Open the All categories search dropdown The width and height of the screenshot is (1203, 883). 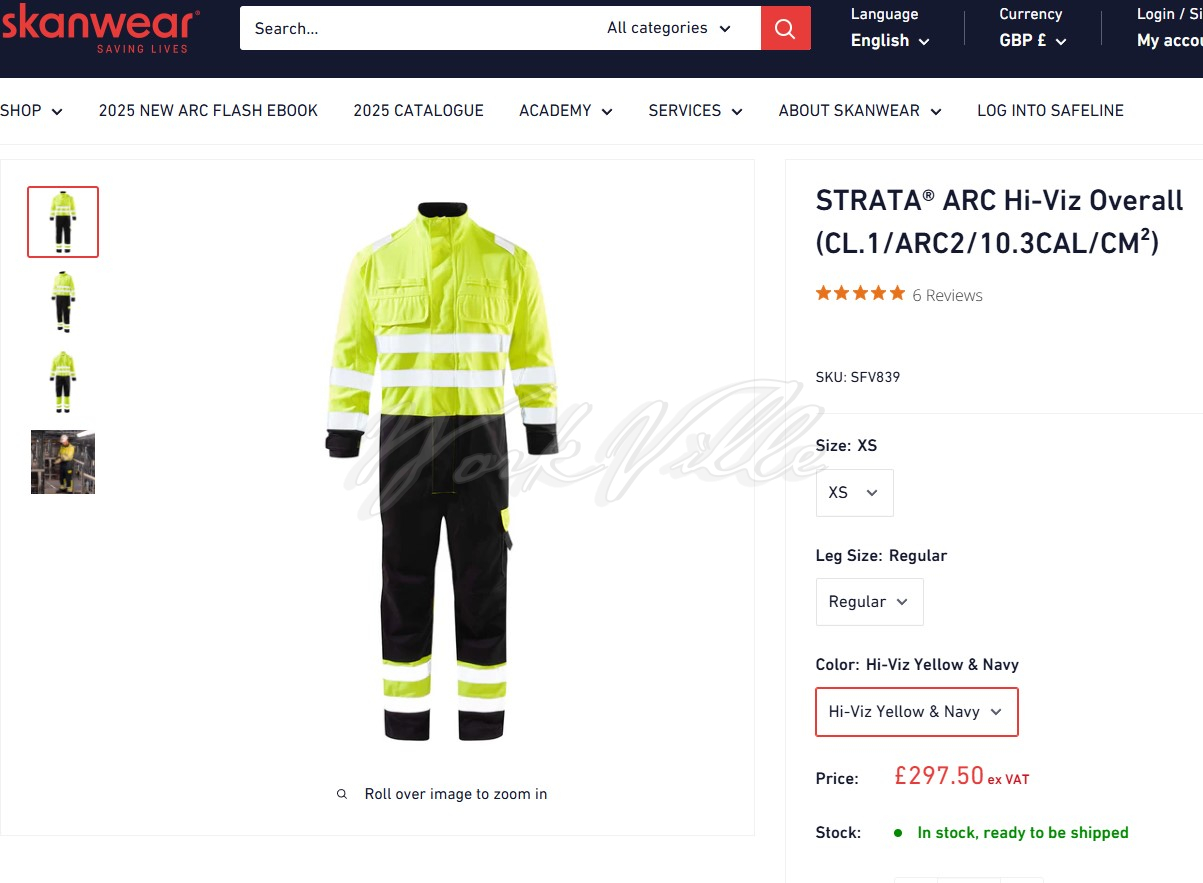pyautogui.click(x=669, y=28)
